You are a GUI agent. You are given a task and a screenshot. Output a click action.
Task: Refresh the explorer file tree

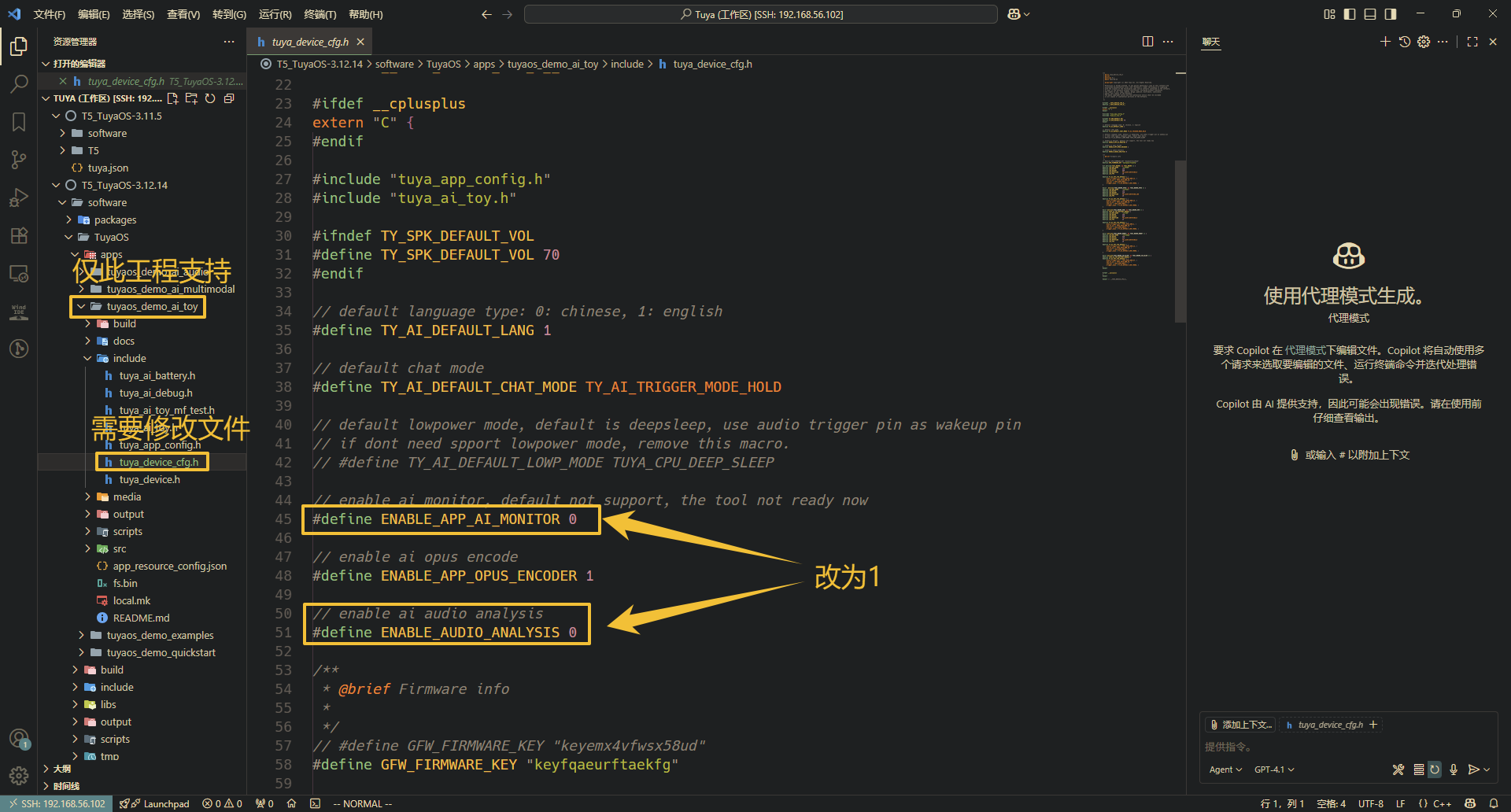point(210,98)
